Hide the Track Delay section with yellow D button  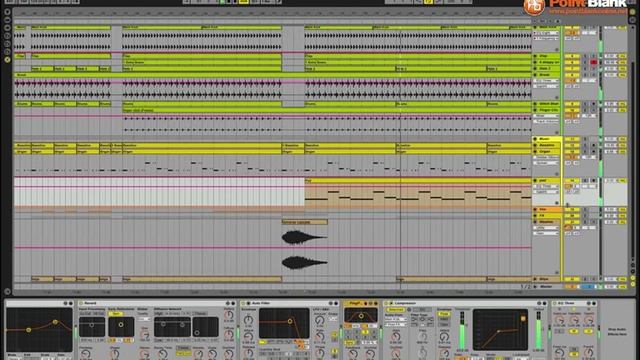pos(633,284)
